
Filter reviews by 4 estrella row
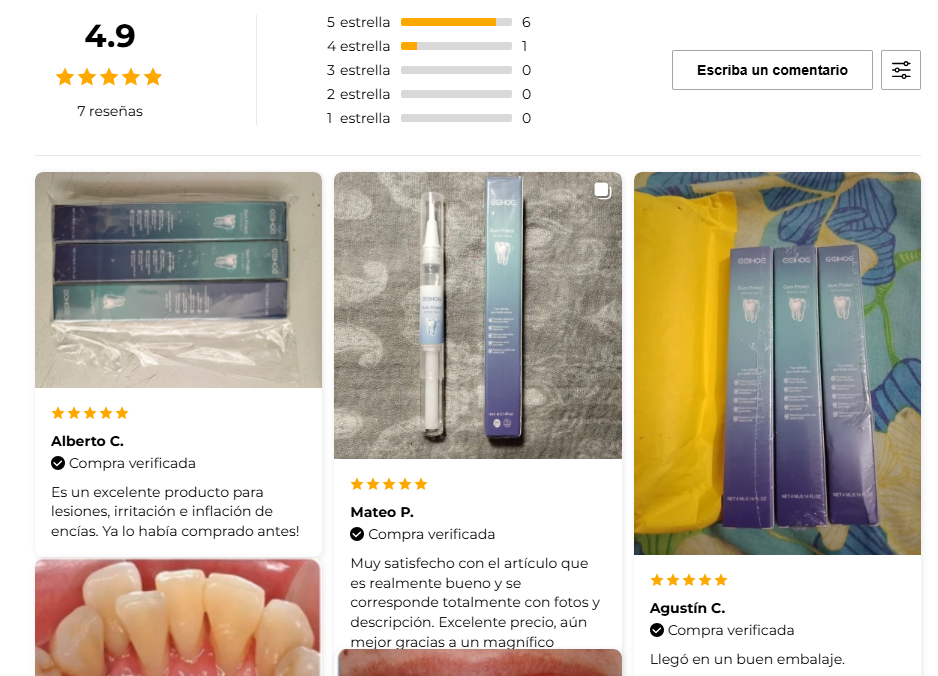(x=427, y=46)
